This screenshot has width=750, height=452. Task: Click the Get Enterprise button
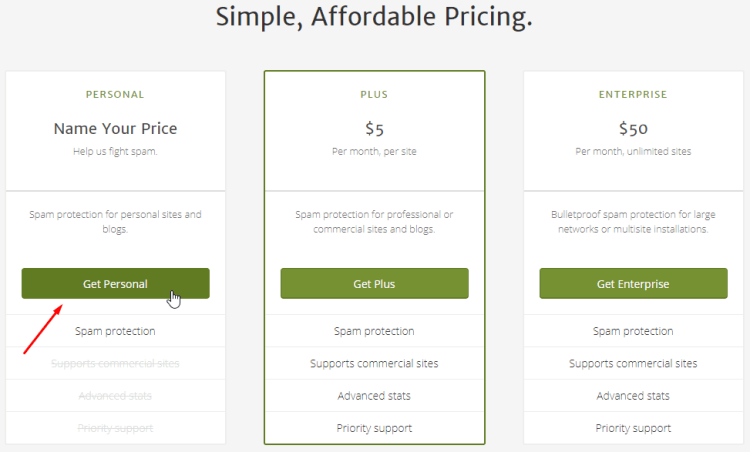click(x=633, y=284)
